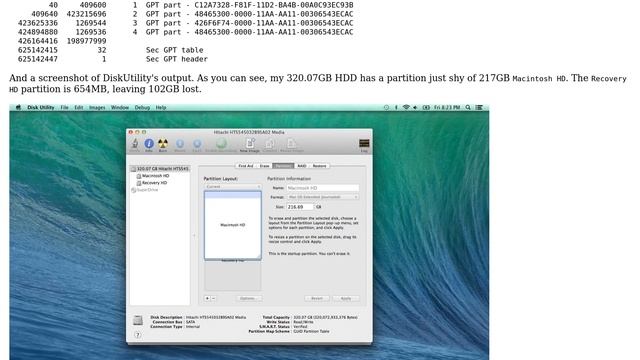This screenshot has height=360, width=640.
Task: Open Window menu
Action: click(x=120, y=107)
